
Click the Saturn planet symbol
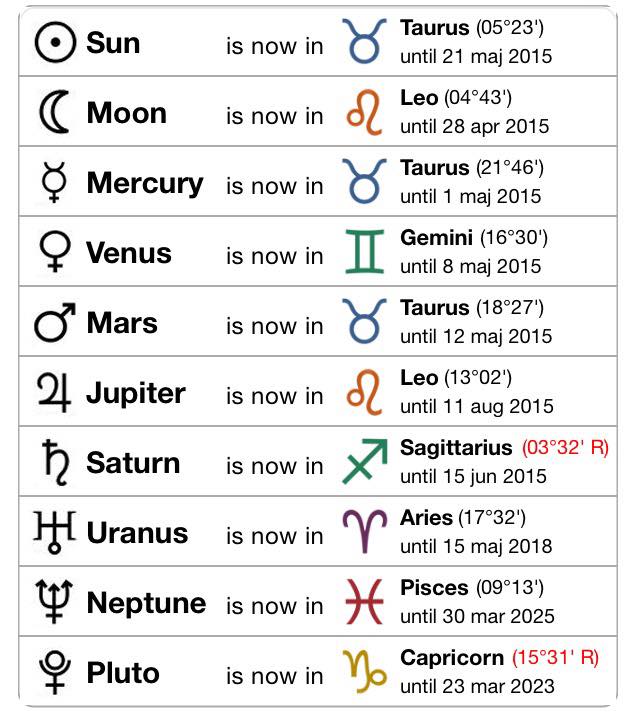[x=56, y=462]
